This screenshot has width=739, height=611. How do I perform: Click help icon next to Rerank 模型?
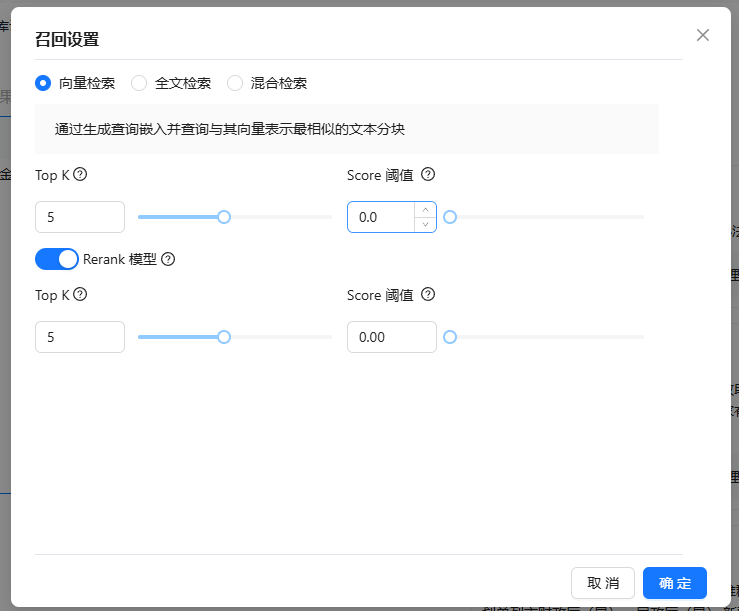click(168, 259)
